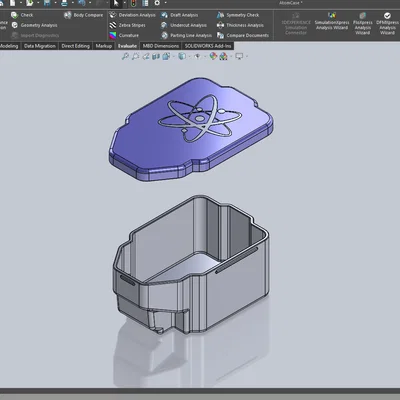The height and width of the screenshot is (400, 400).
Task: Click the Print icon
Action: click(x=64, y=3)
